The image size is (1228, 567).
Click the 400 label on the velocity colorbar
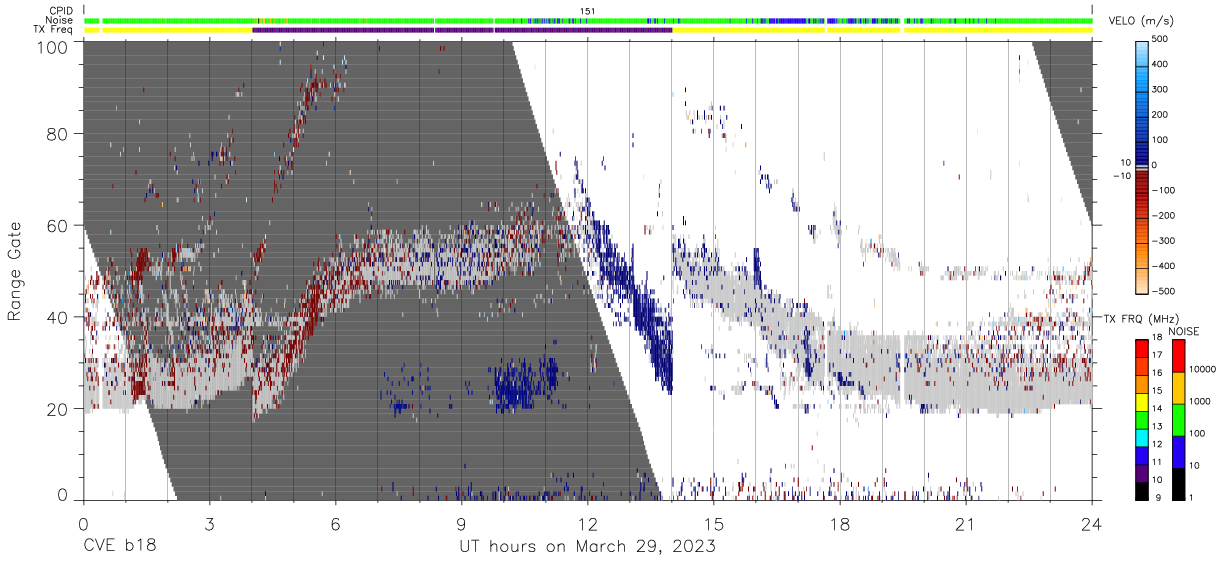pos(1161,64)
